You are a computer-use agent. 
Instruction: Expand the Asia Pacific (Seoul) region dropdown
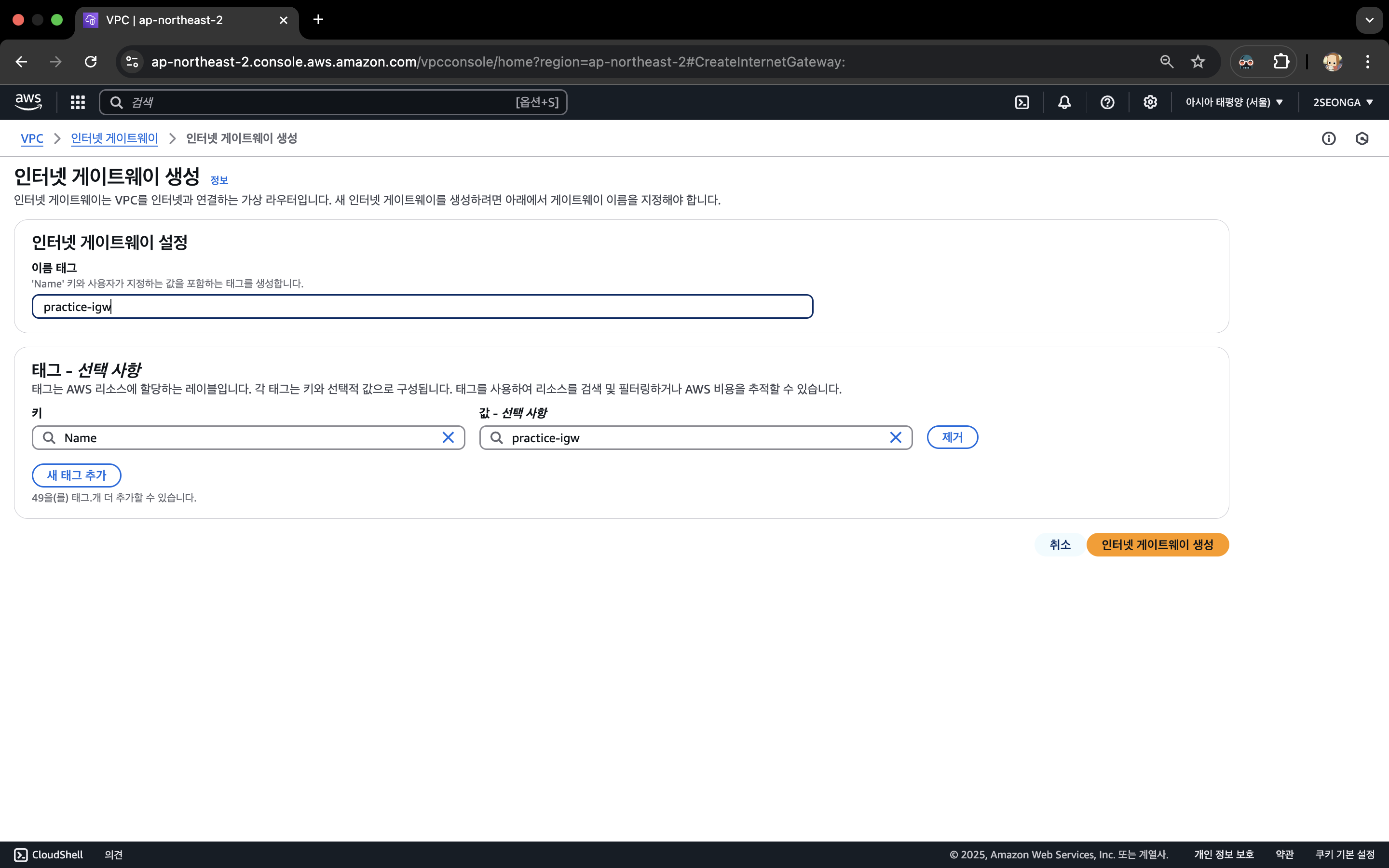(x=1234, y=102)
